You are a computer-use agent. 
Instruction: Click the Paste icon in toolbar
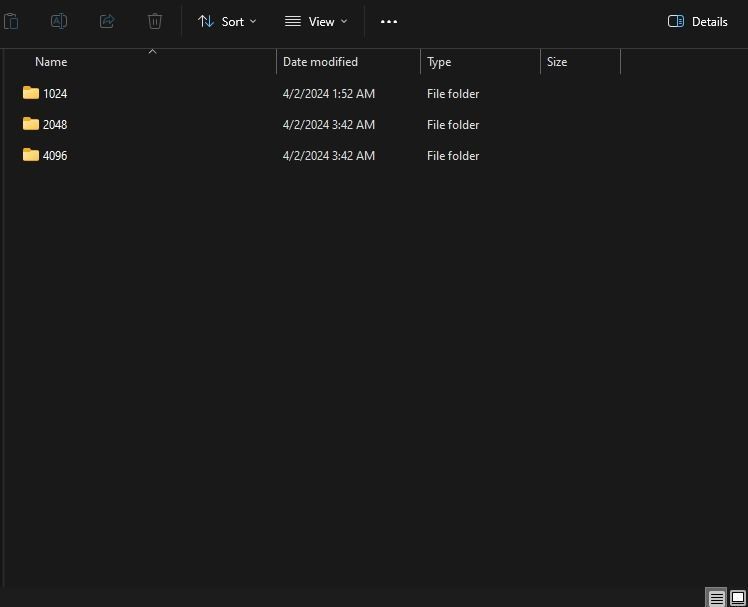[x=10, y=21]
